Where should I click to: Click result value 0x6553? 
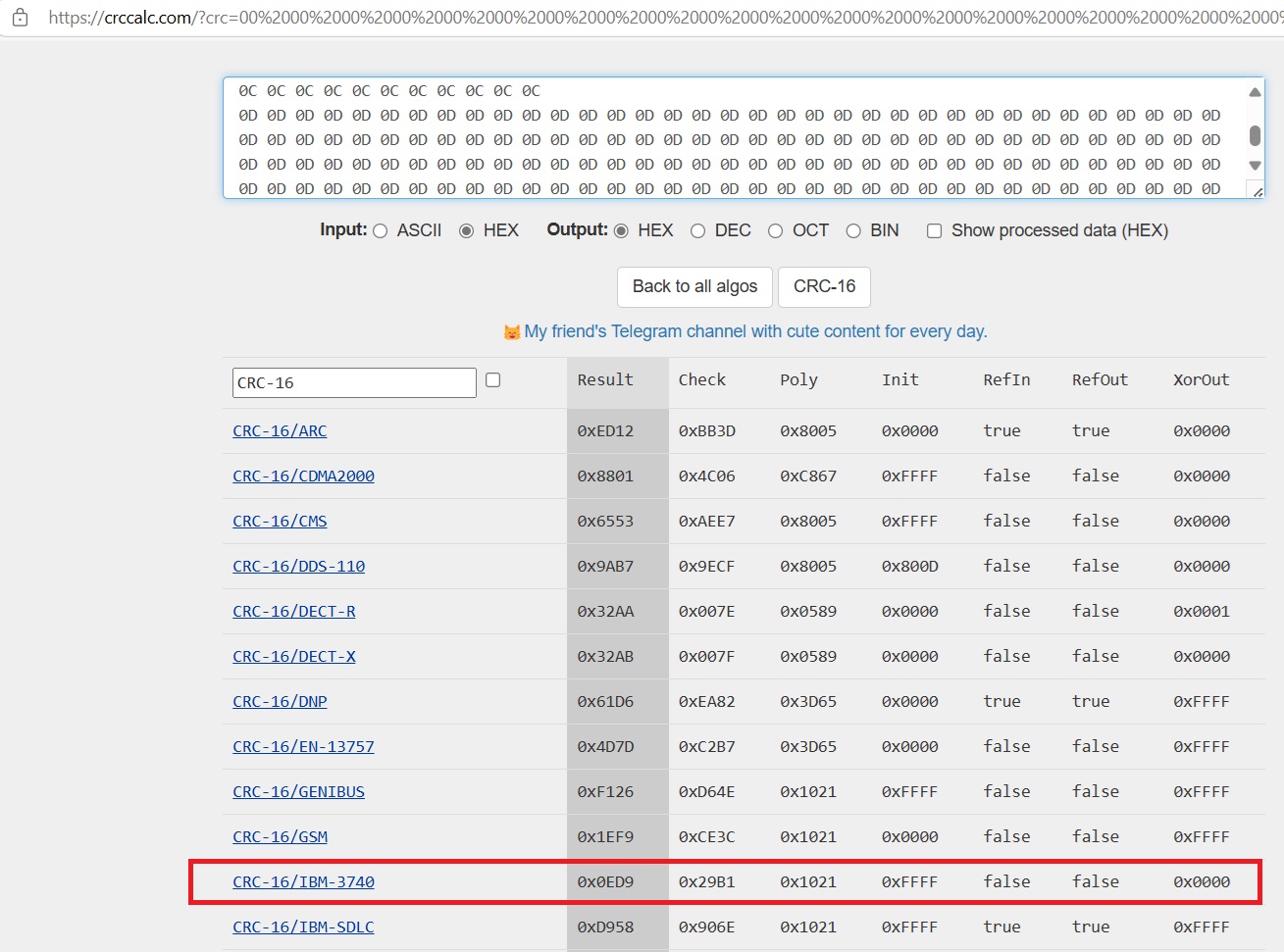pos(605,521)
